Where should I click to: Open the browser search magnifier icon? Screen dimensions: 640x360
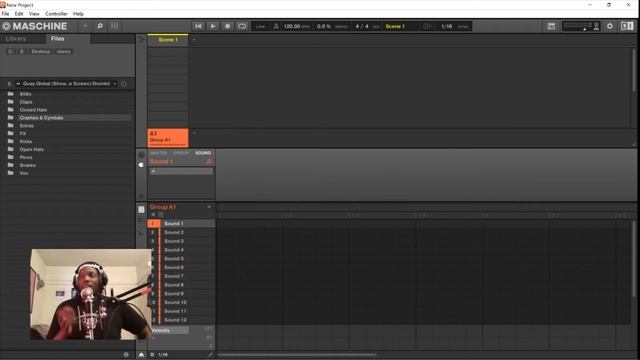(100, 26)
